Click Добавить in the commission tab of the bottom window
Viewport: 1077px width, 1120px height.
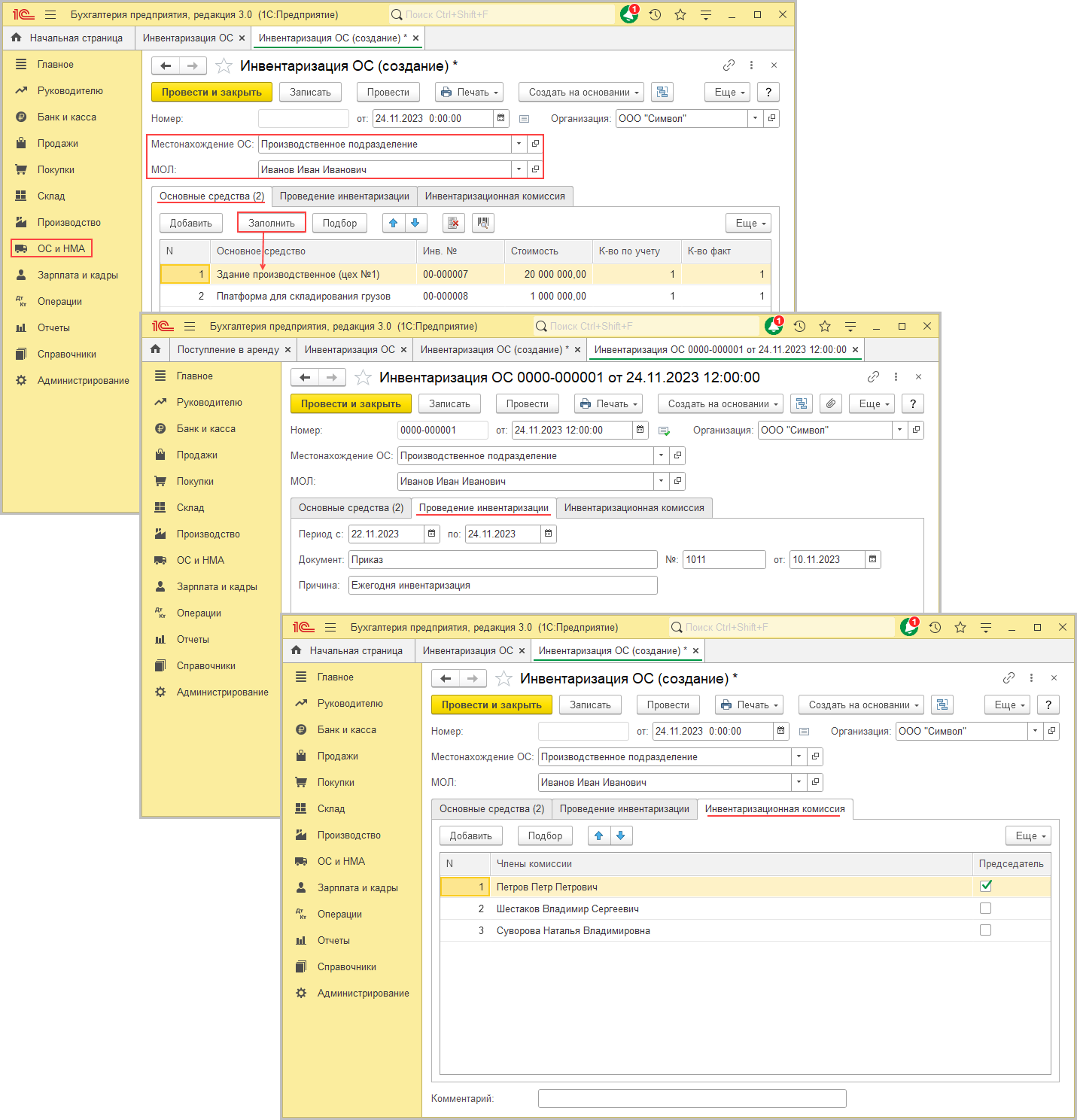[470, 835]
